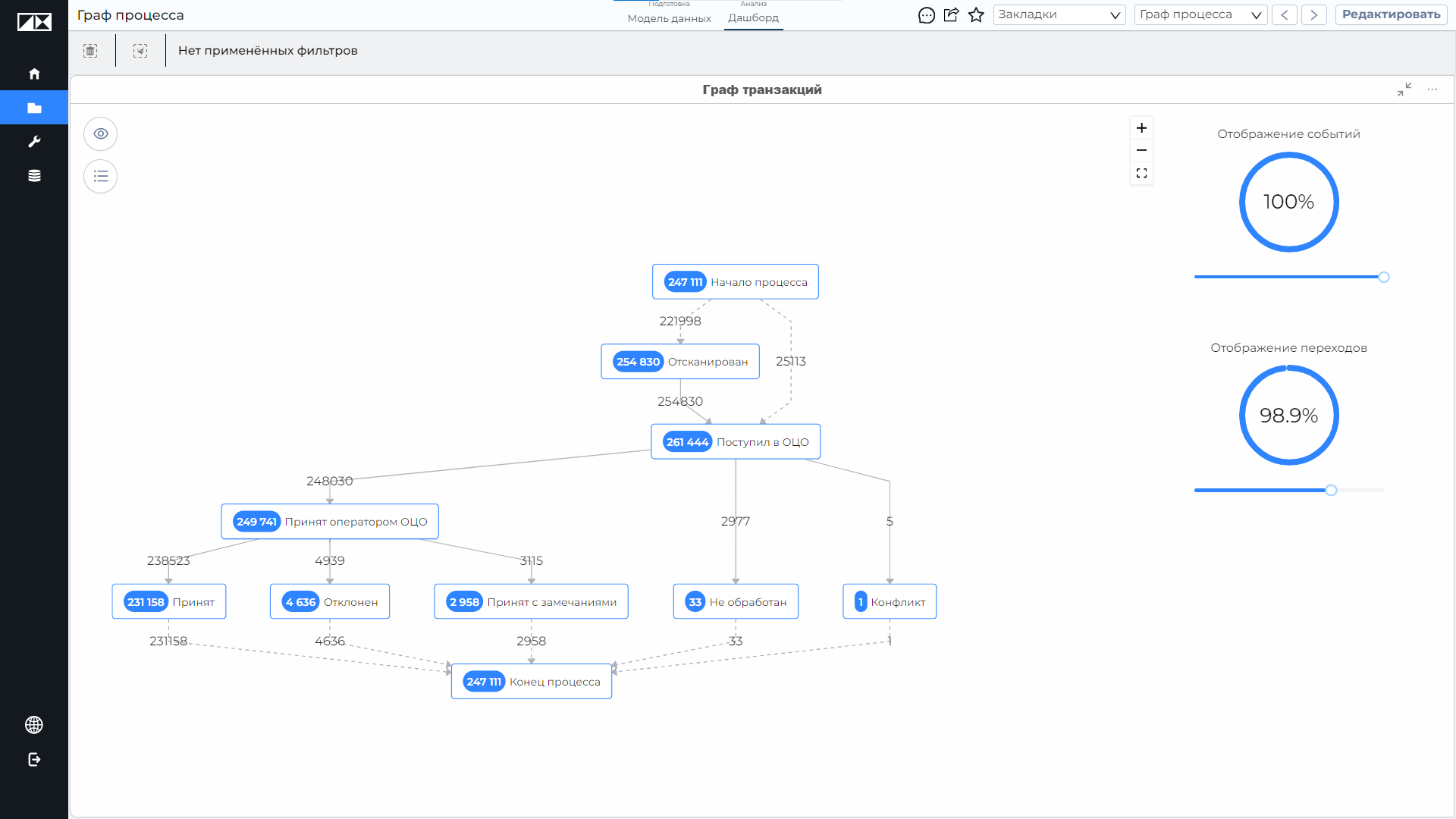Click the share export icon

(951, 14)
